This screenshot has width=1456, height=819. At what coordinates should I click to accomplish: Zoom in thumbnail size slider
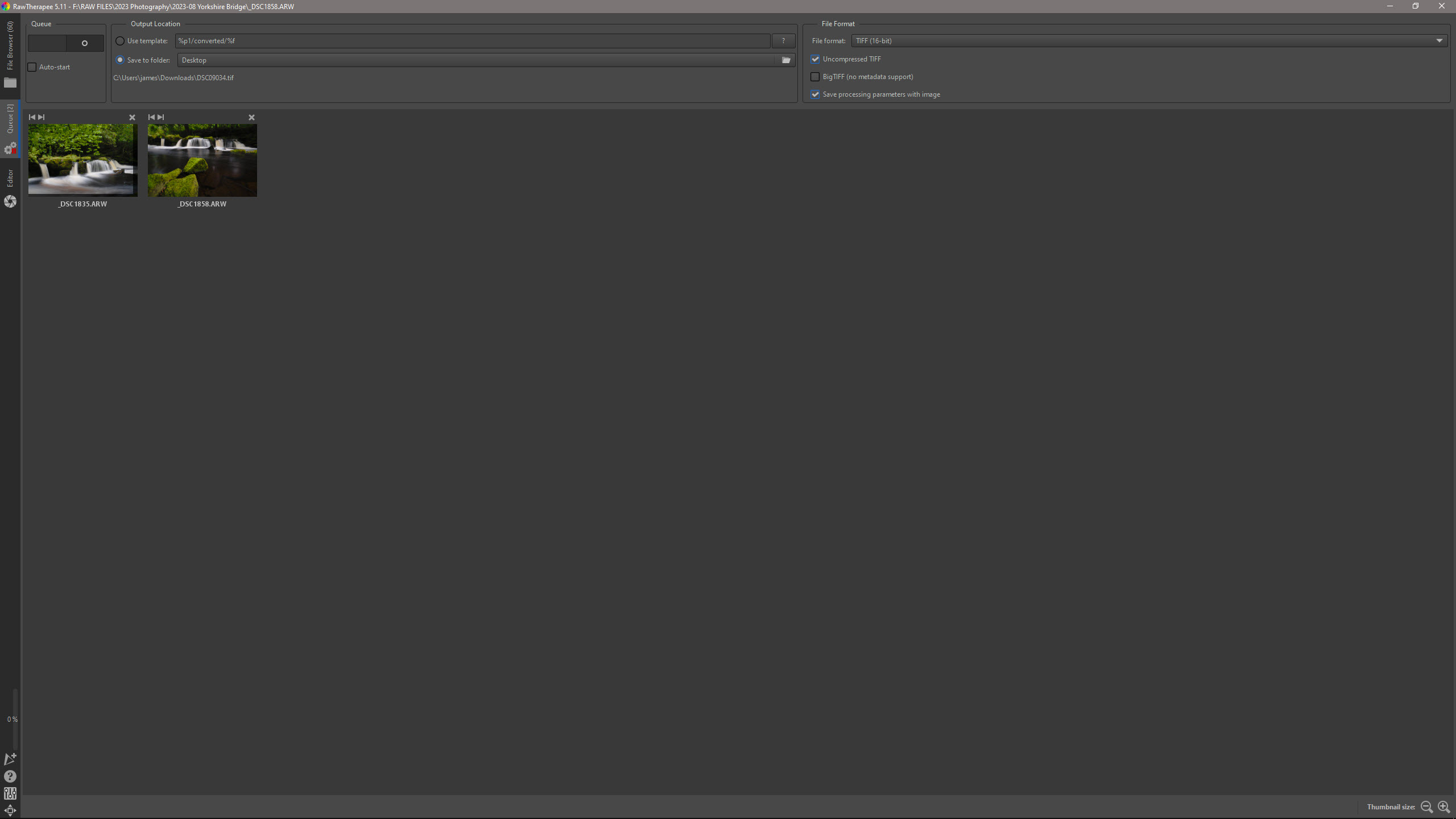pyautogui.click(x=1446, y=806)
